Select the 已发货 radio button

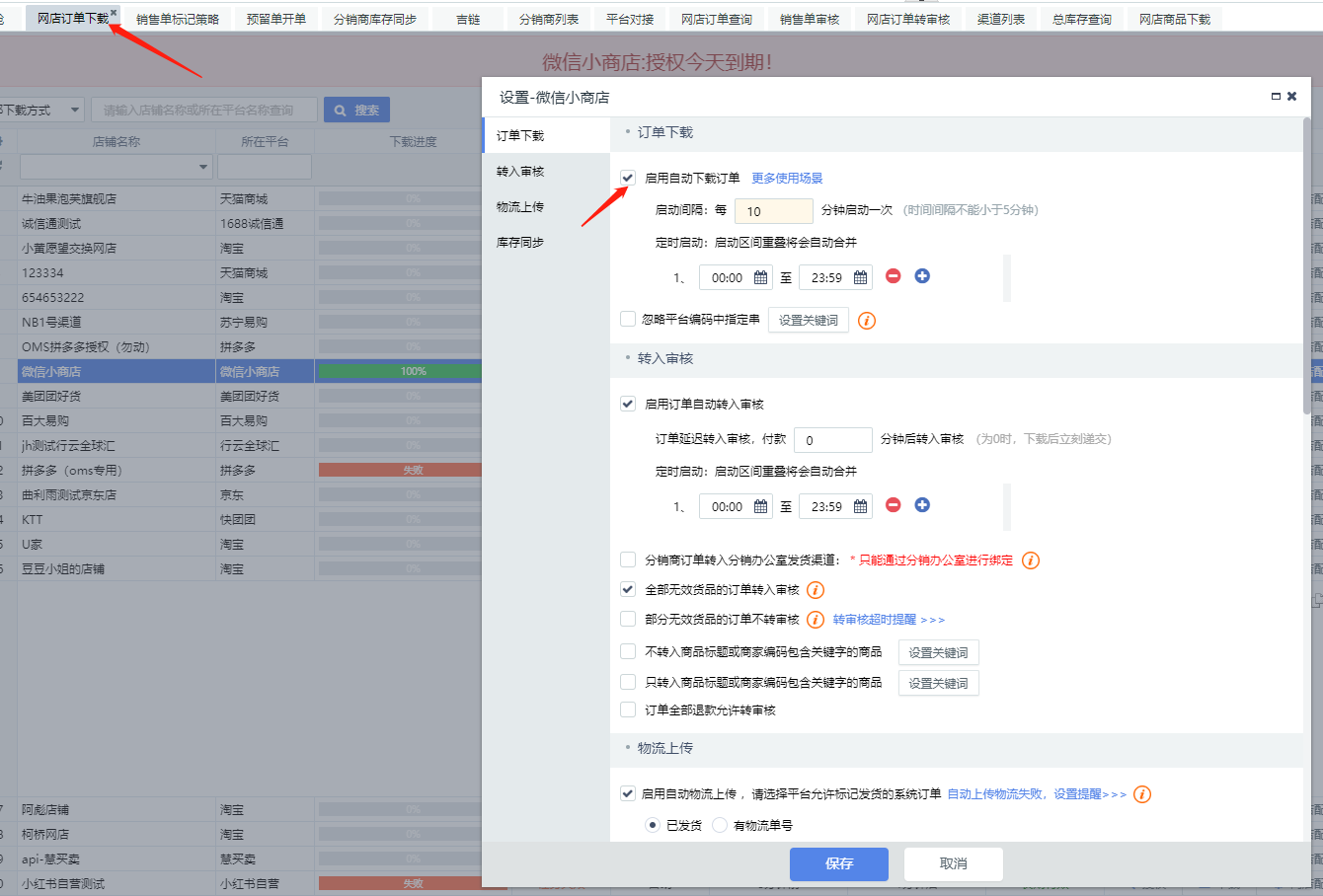click(652, 825)
